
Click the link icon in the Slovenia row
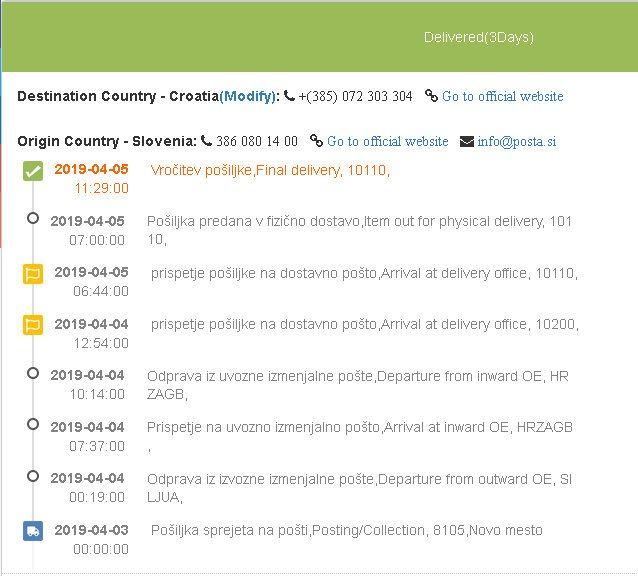pos(316,142)
